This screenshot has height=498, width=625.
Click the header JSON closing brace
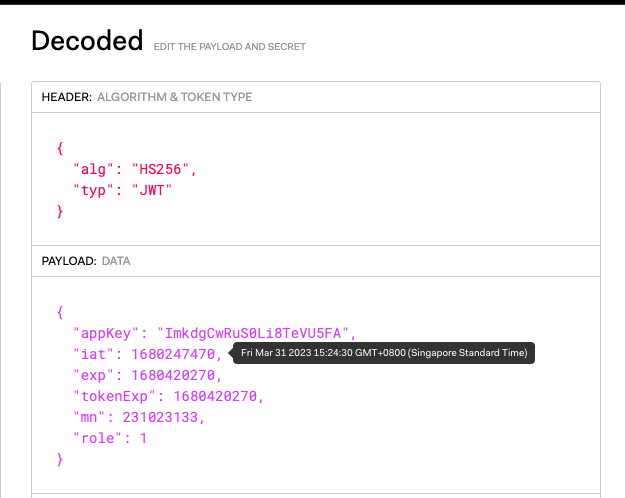pos(61,211)
